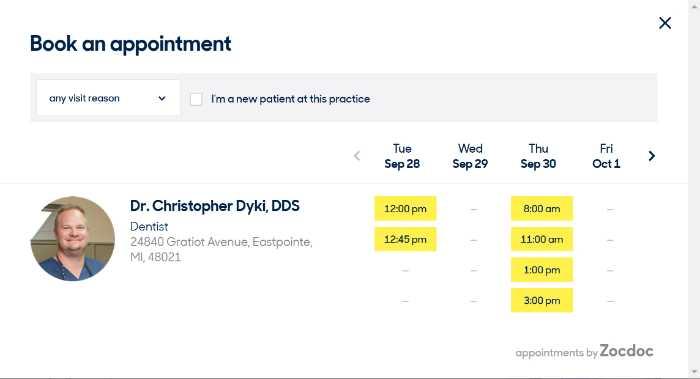Screen dimensions: 700x379
Task: Select the Tue Sep 28 date header
Action: pyautogui.click(x=402, y=156)
